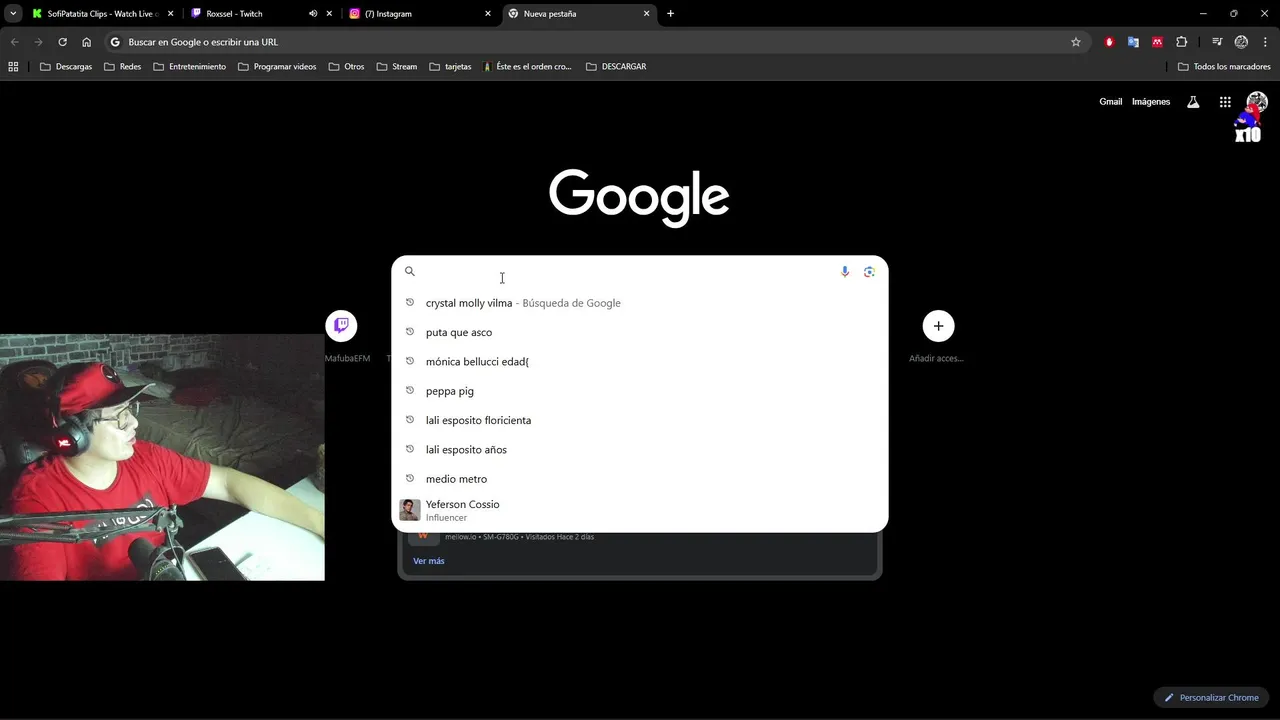Bookmark this page with star icon

[x=1076, y=42]
